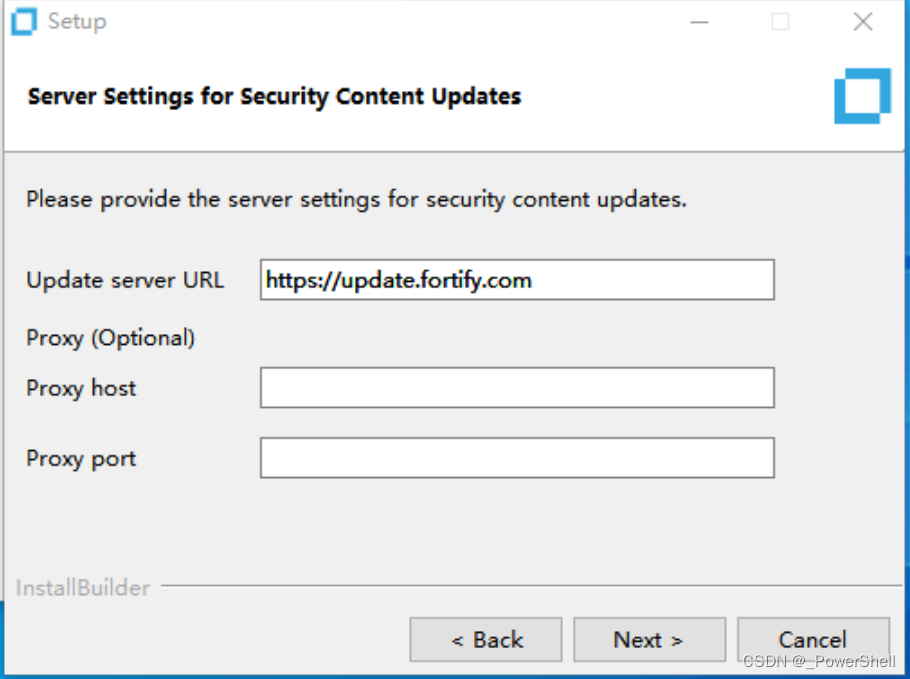Click the "Proxy port" label
The width and height of the screenshot is (910, 679).
(81, 459)
